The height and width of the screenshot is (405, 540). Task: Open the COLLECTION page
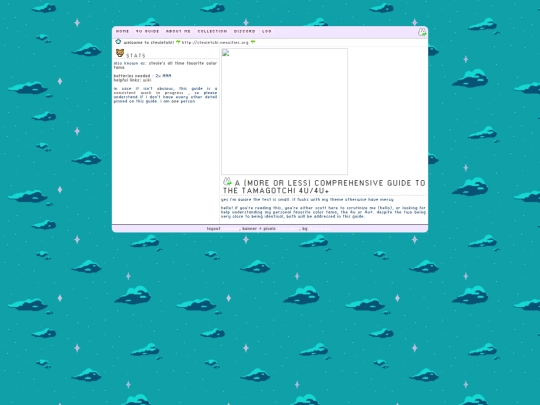point(212,31)
